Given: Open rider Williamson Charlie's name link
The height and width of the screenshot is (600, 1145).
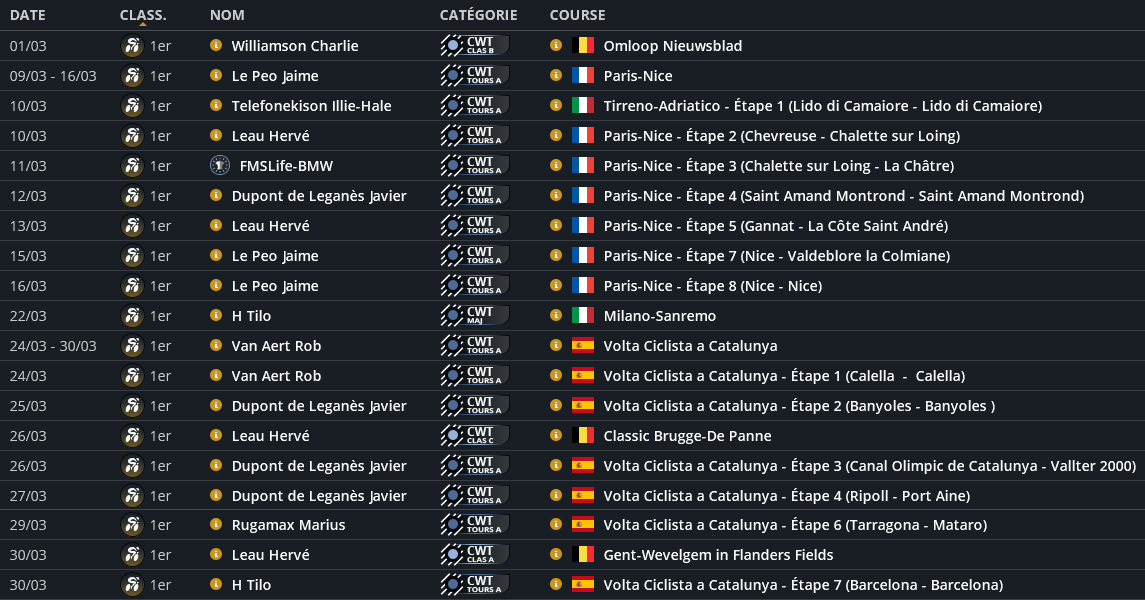Looking at the screenshot, I should click(x=295, y=46).
